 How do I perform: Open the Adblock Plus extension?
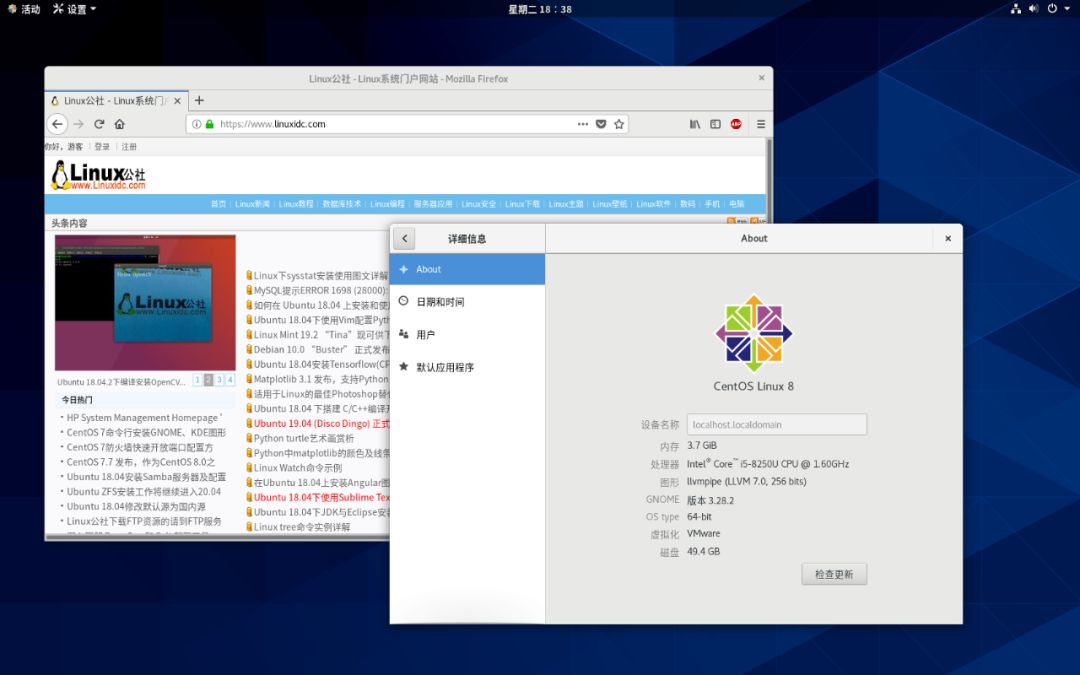pyautogui.click(x=736, y=124)
